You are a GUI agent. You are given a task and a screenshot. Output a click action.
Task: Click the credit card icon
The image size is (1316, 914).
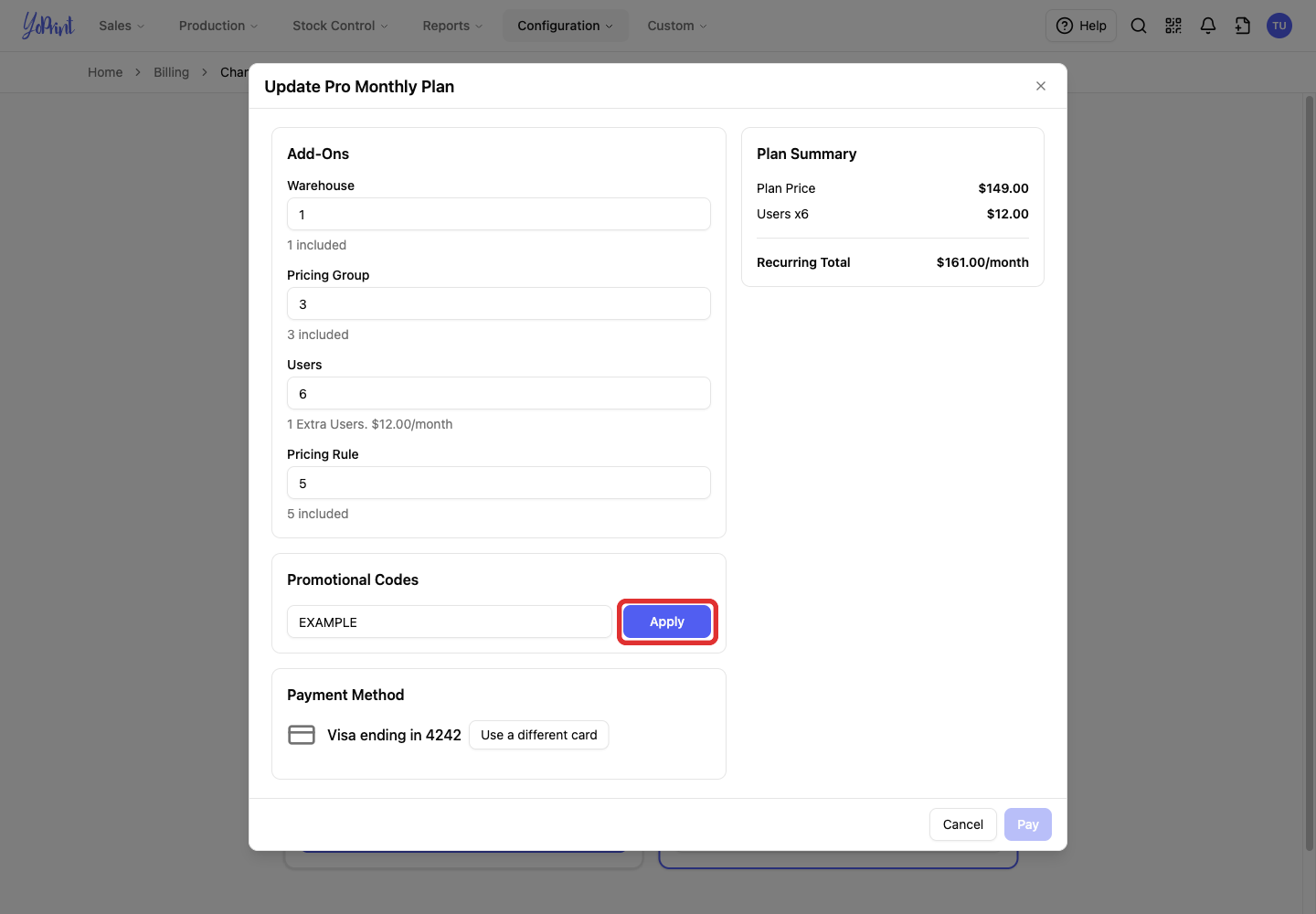tap(302, 735)
